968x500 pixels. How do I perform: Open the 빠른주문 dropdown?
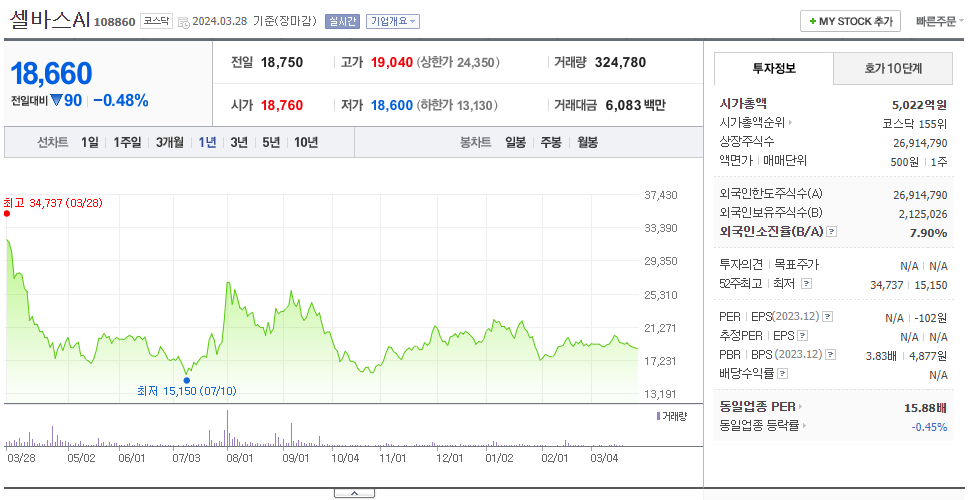(939, 22)
